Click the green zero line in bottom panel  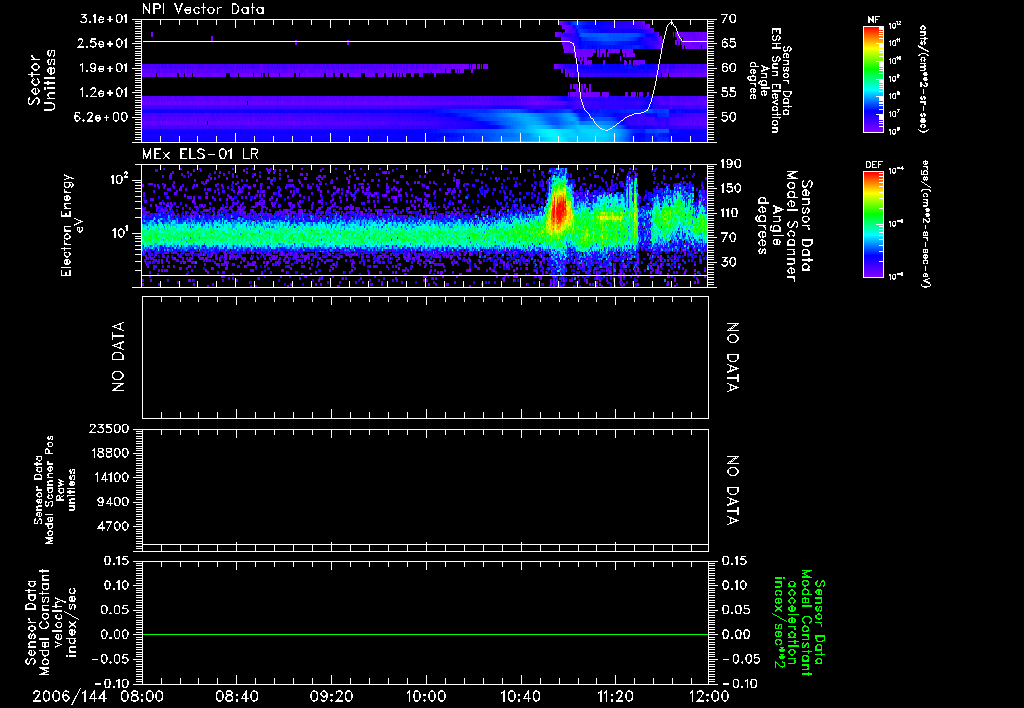[x=425, y=635]
